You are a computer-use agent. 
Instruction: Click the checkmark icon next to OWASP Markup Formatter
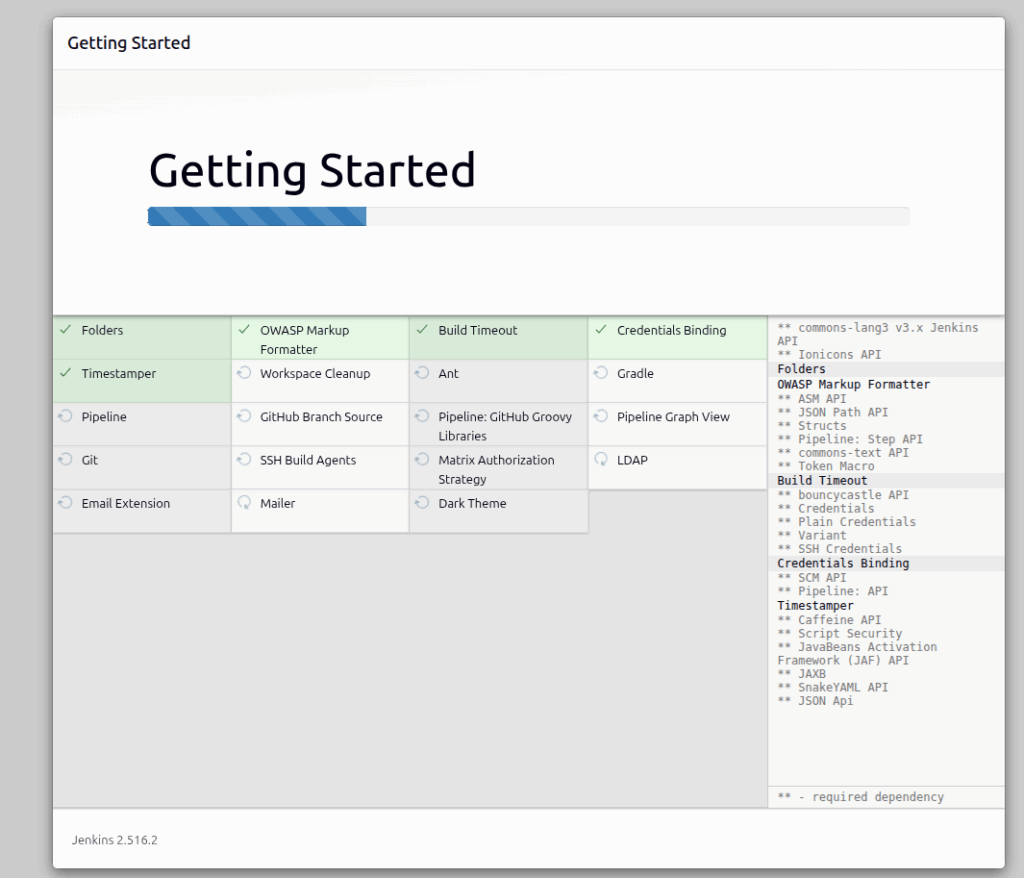click(242, 330)
